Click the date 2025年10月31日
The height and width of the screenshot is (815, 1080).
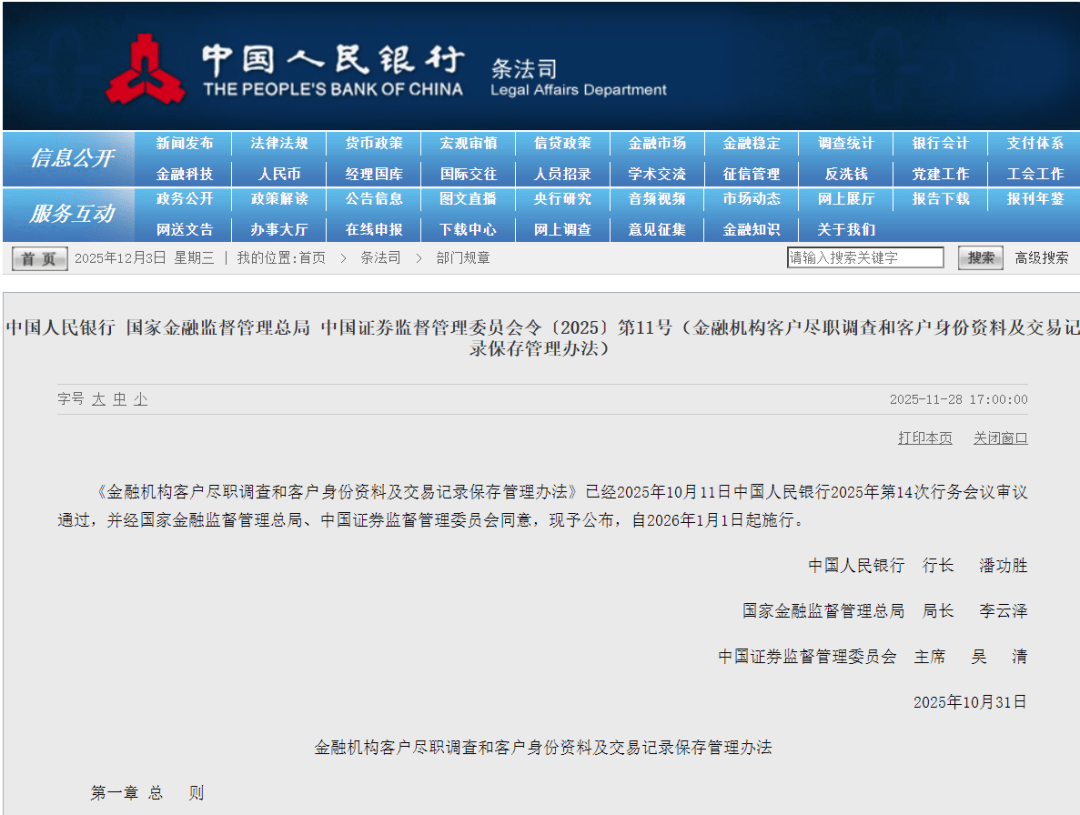[x=970, y=702]
